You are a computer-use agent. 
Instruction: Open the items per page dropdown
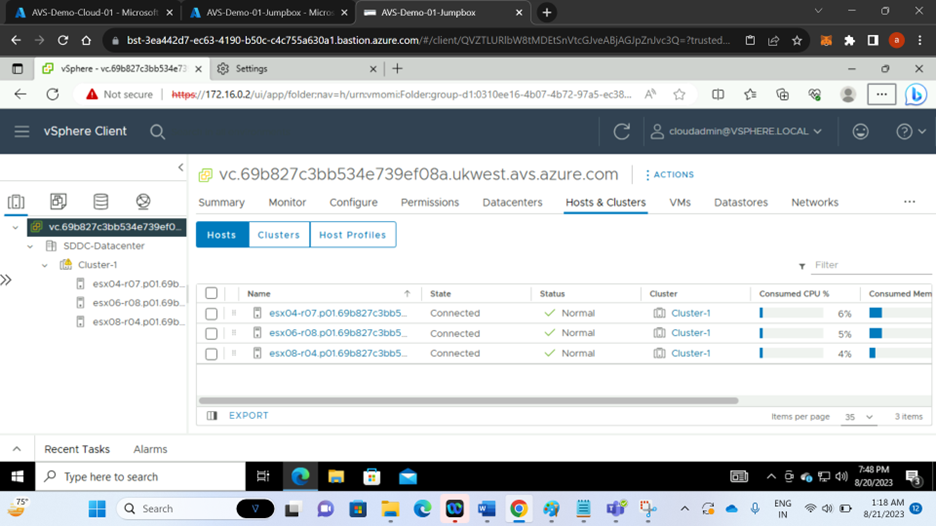click(x=859, y=417)
